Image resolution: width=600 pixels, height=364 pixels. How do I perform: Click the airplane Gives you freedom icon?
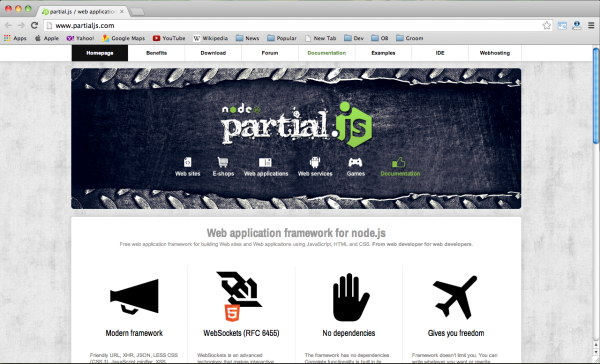pos(455,297)
